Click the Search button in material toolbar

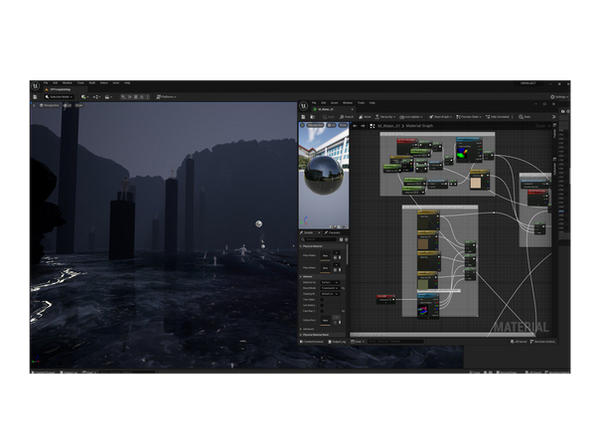pos(347,117)
